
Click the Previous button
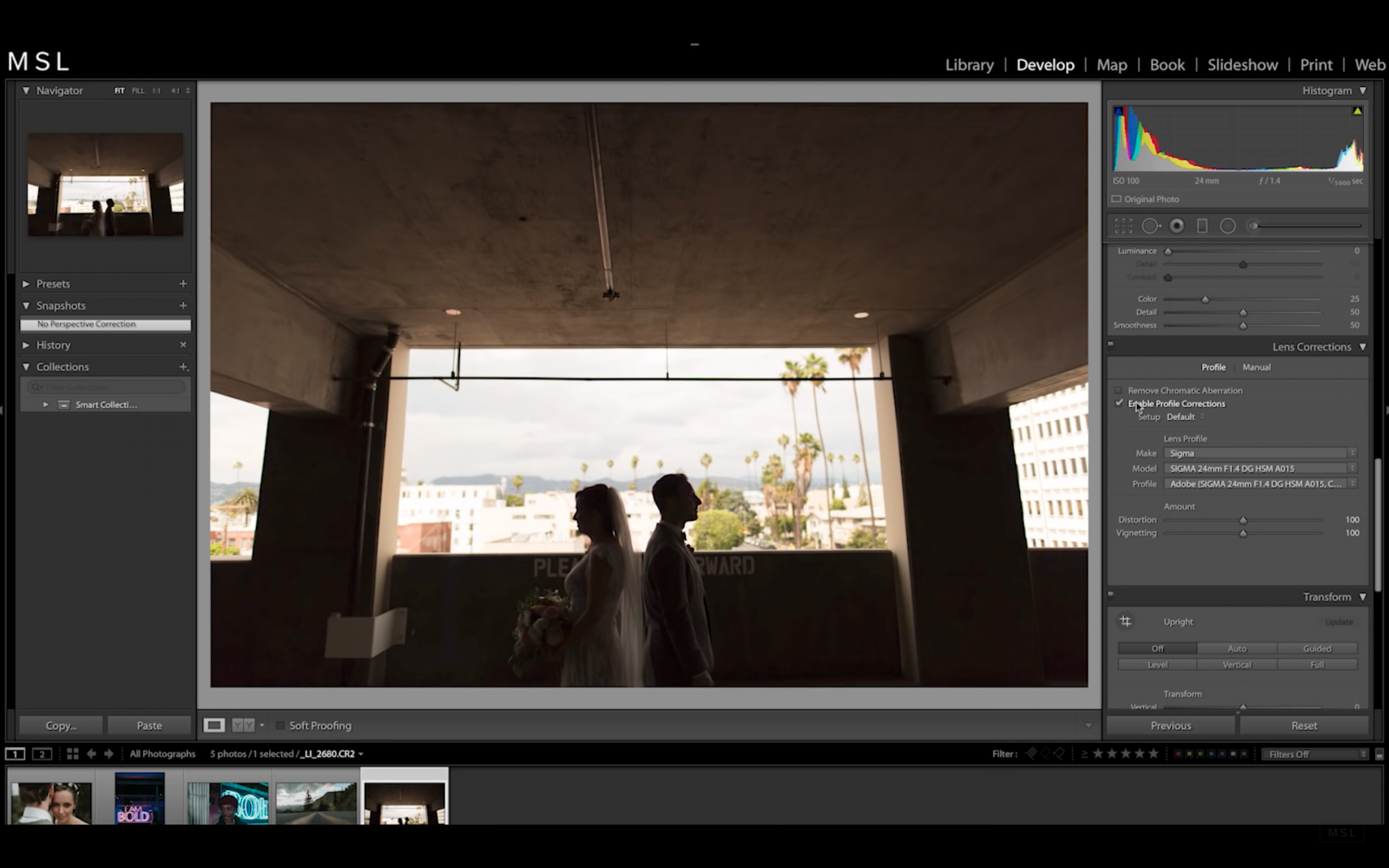coord(1170,725)
